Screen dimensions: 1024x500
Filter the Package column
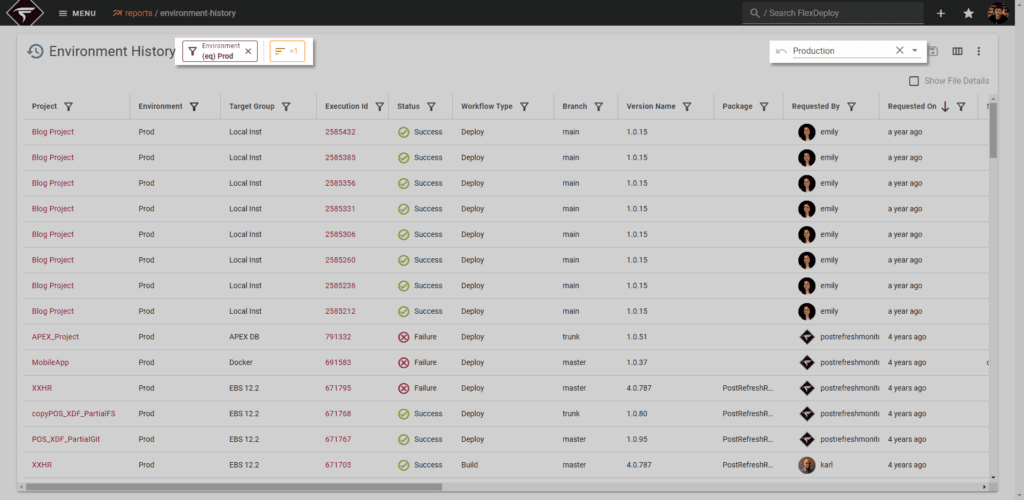click(764, 106)
